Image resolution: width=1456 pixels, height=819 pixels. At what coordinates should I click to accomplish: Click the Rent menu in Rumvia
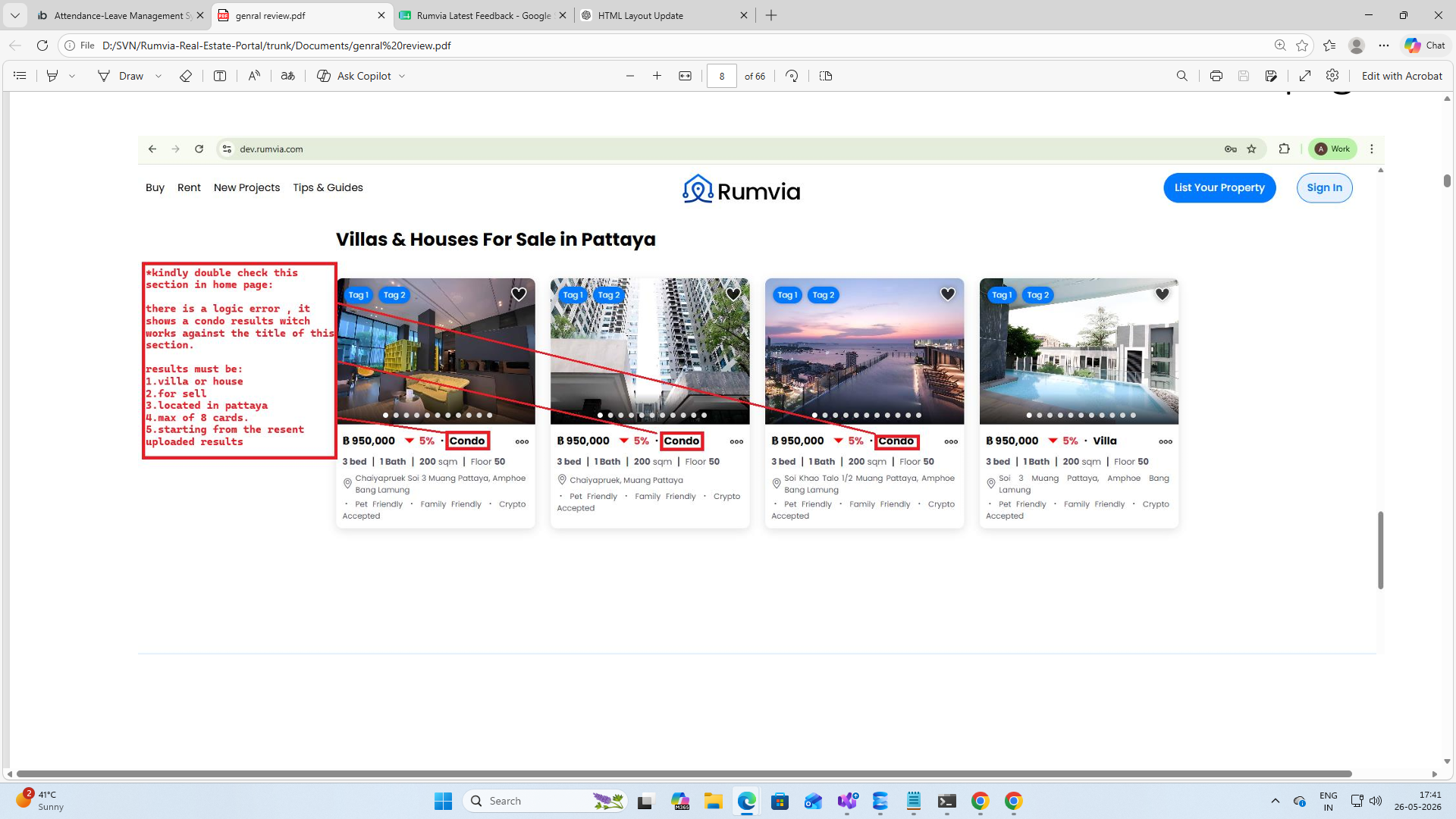(x=189, y=188)
